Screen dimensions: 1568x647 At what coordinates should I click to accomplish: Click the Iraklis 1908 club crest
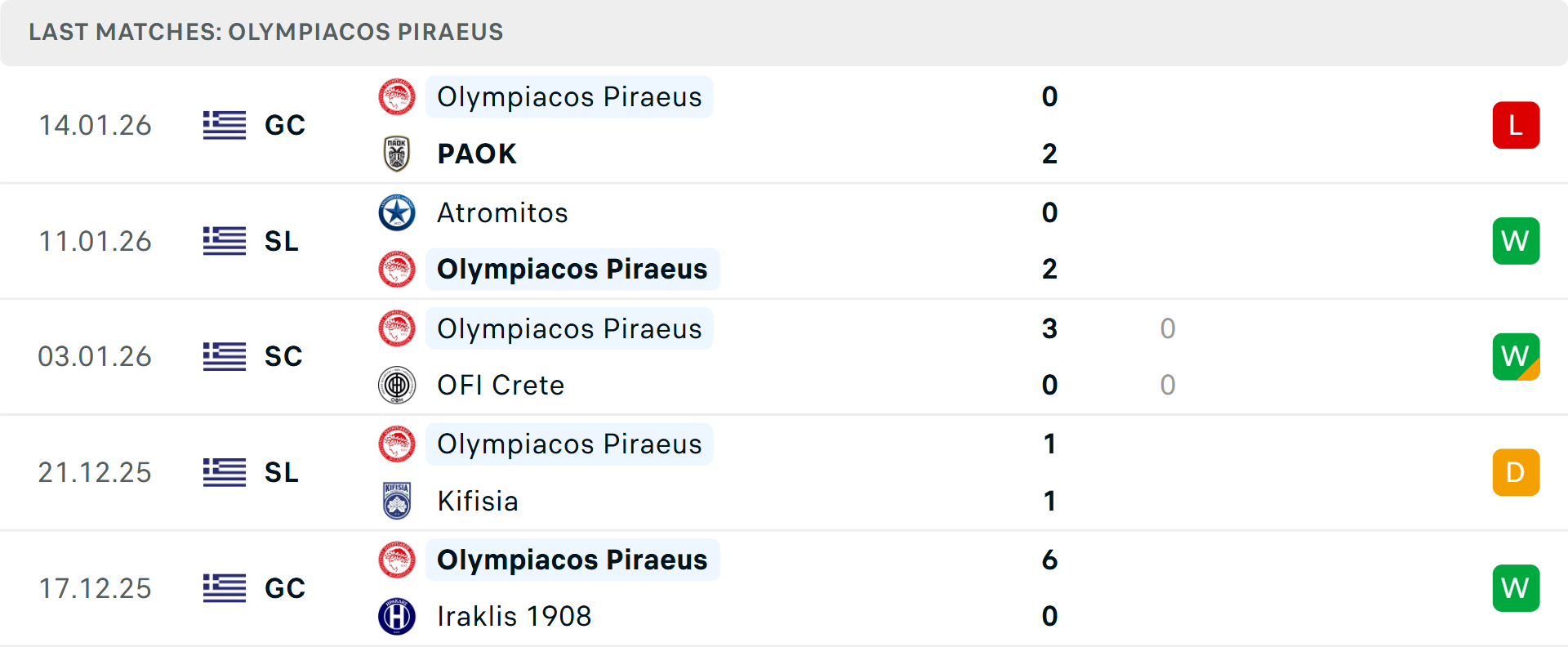(x=397, y=616)
